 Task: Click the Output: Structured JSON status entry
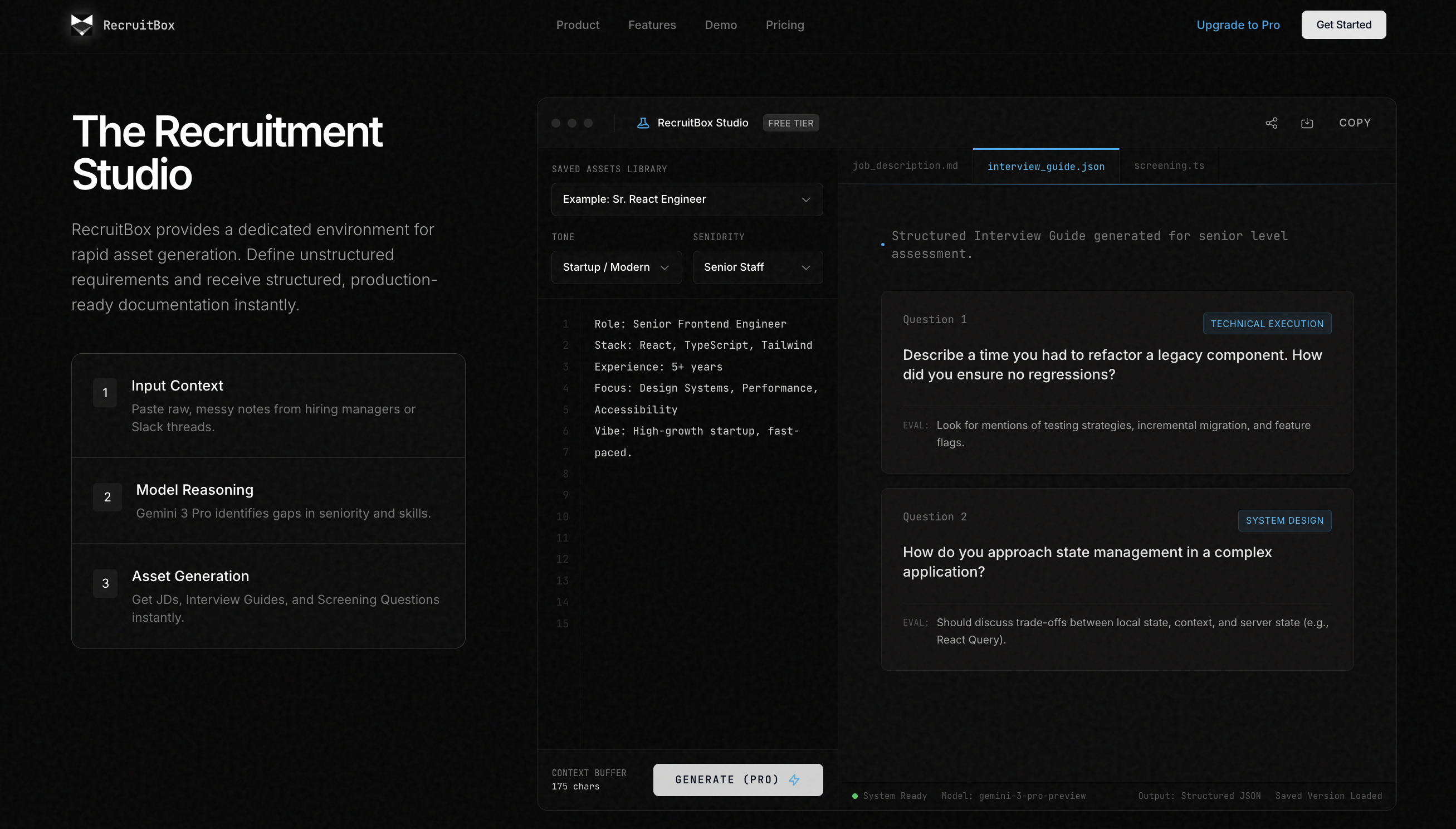1199,796
